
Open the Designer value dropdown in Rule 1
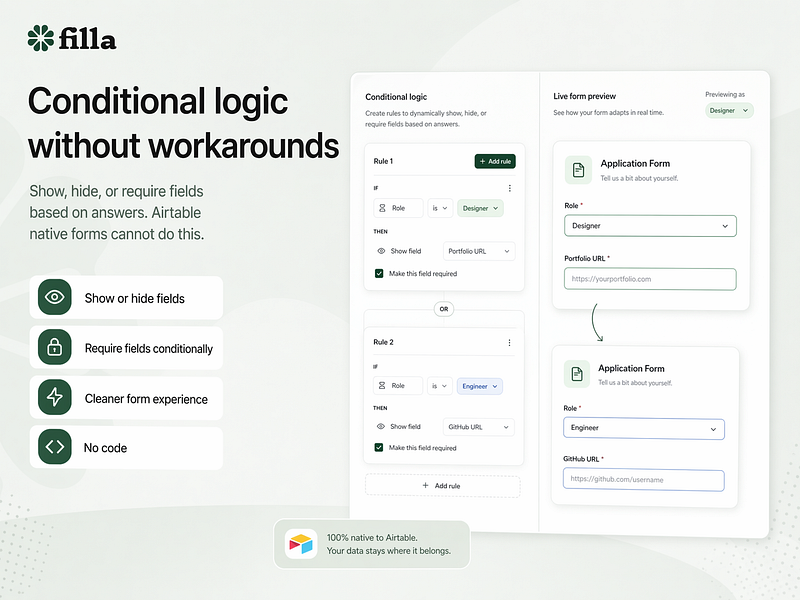coord(480,208)
